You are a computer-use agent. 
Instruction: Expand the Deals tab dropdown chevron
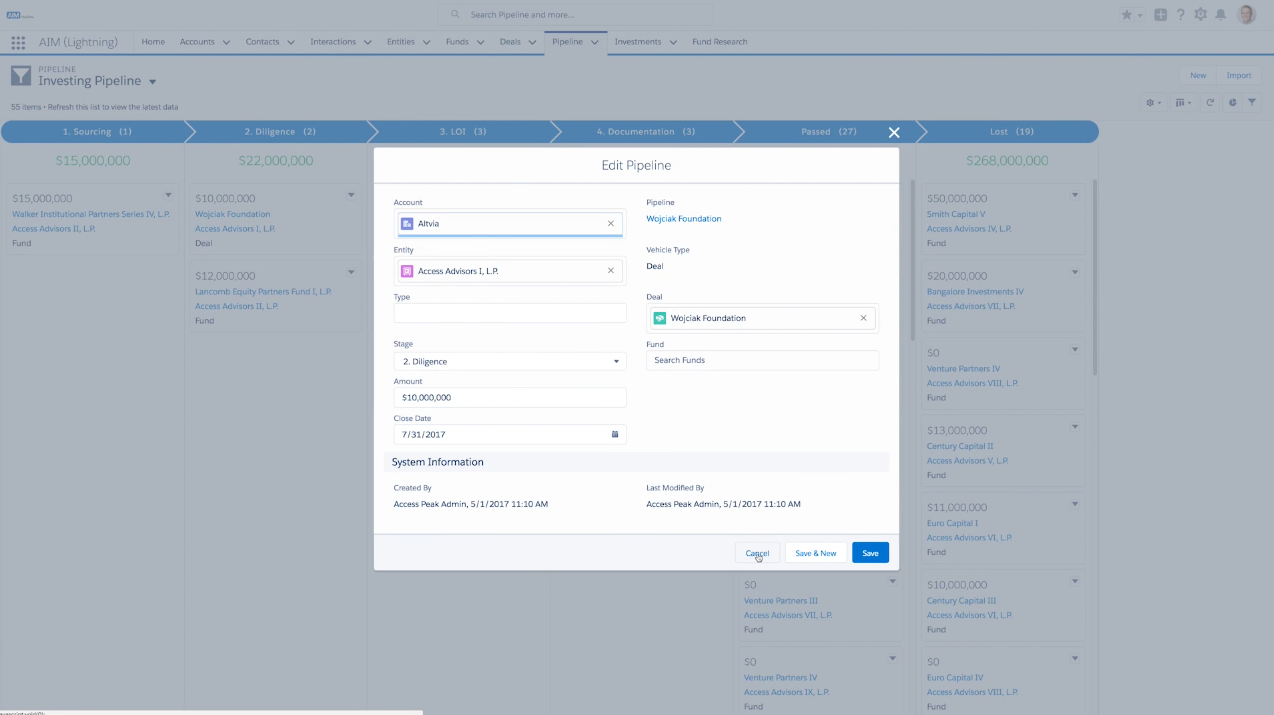532,42
